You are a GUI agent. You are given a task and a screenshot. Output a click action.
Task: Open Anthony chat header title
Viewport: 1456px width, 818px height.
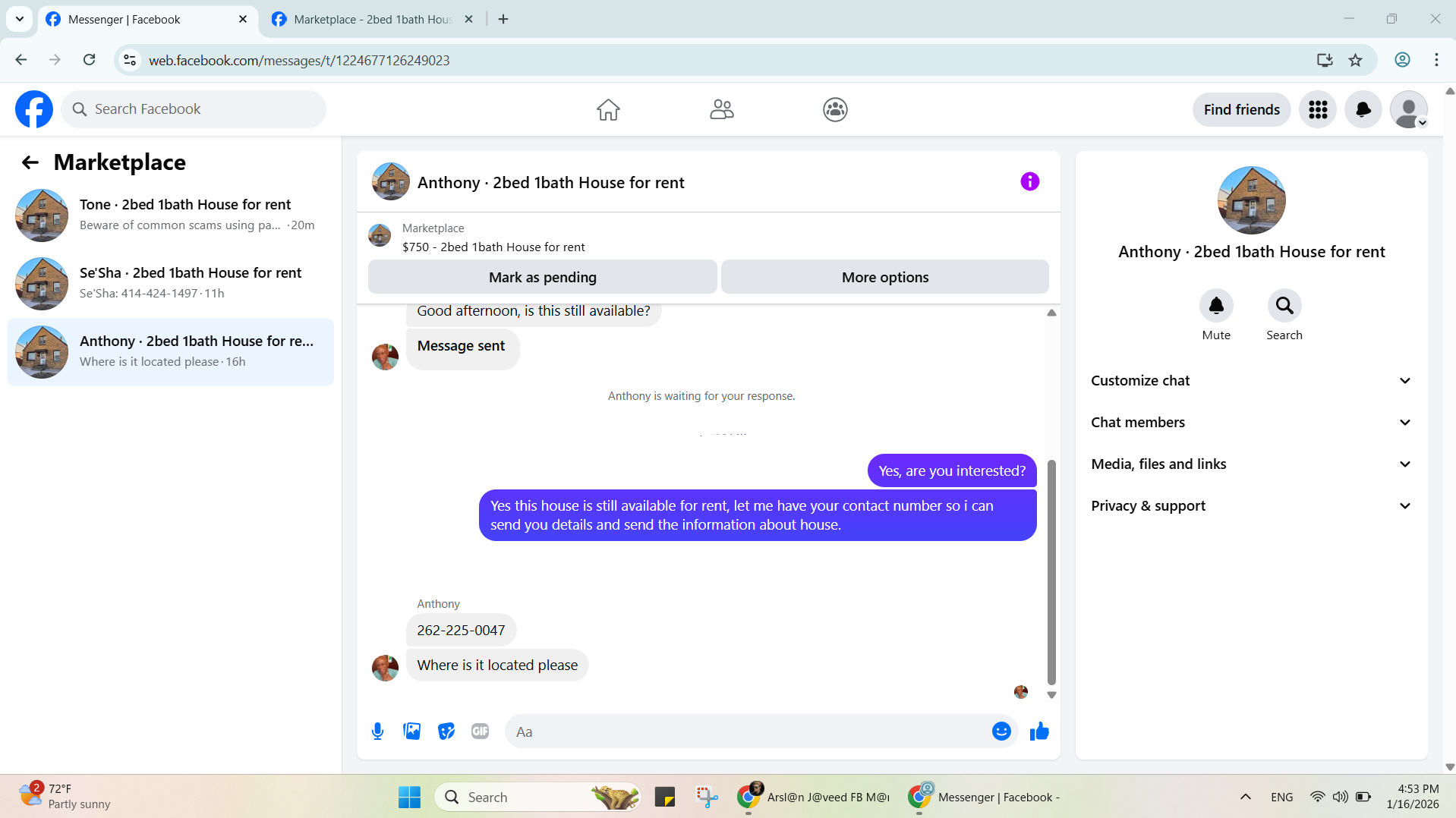point(550,183)
